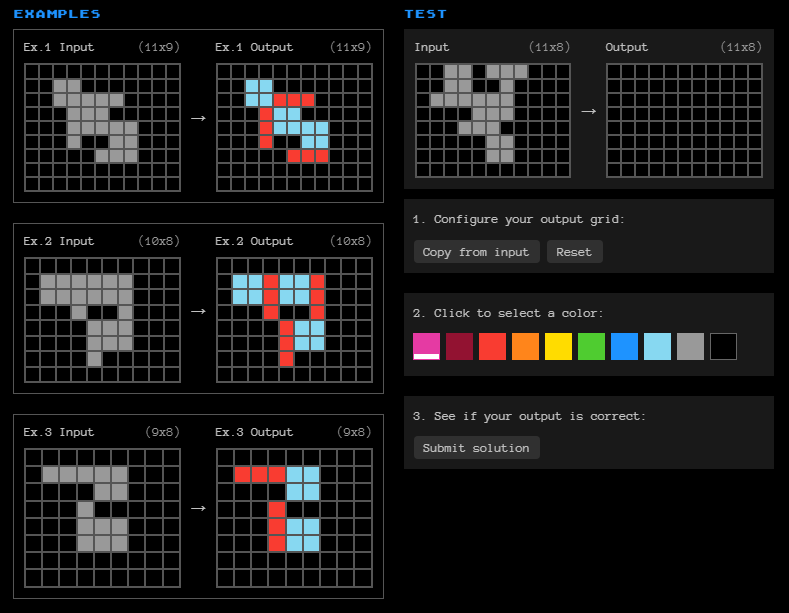Image resolution: width=789 pixels, height=613 pixels.
Task: Click the Ex.3 Output grid
Action: click(294, 518)
